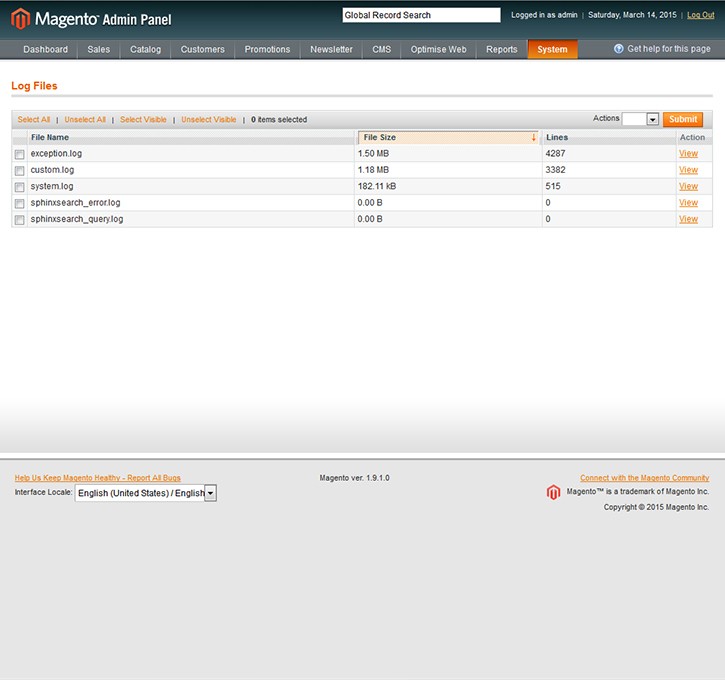Open the Reports menu

[x=502, y=49]
